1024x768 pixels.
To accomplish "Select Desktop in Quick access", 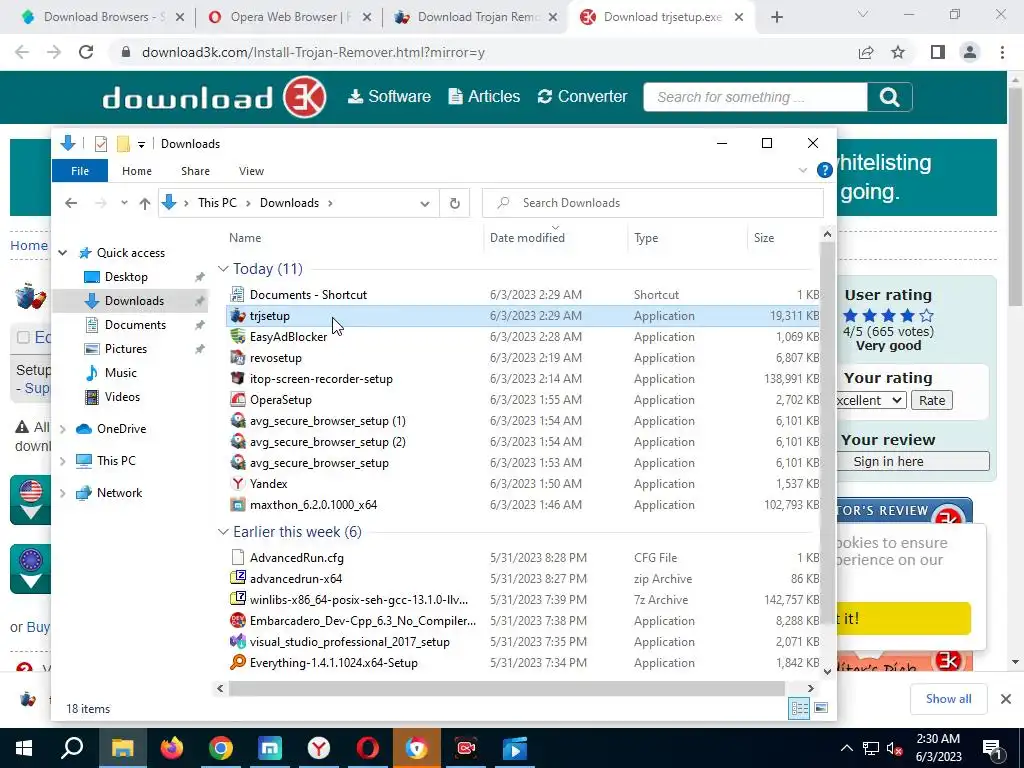I will click(125, 277).
